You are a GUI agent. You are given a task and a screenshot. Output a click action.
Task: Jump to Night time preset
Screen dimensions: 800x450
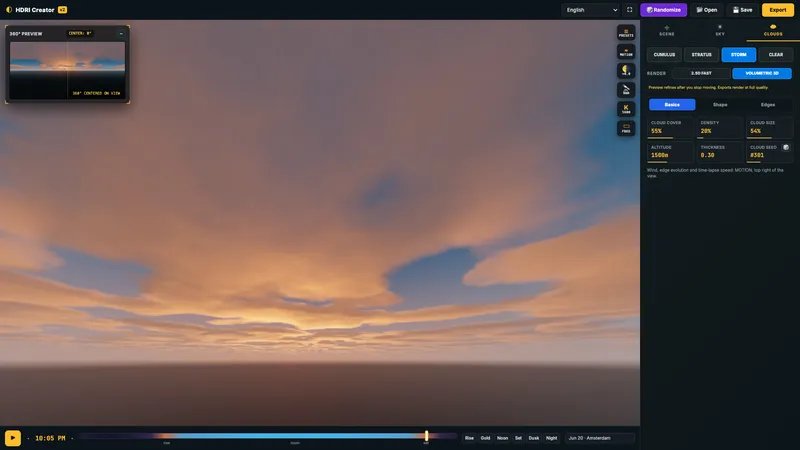(x=552, y=438)
